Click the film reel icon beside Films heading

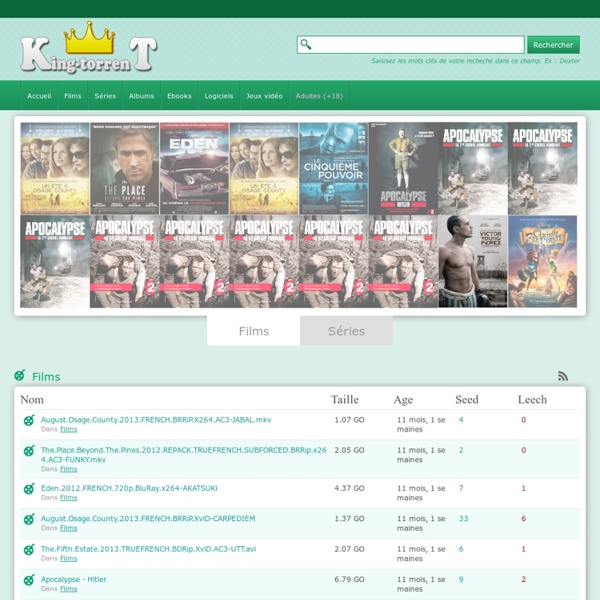click(x=20, y=375)
